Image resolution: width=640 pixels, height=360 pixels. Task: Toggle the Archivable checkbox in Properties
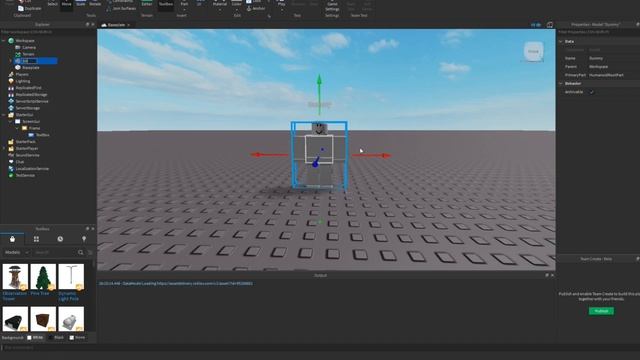pos(591,92)
